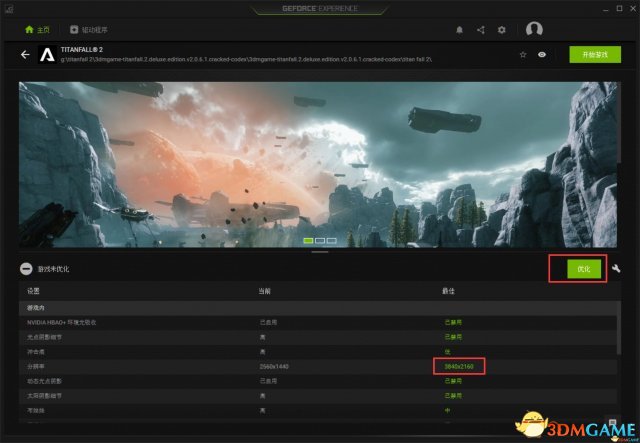The height and width of the screenshot is (443, 640).
Task: Open the notifications bell
Action: [x=459, y=30]
